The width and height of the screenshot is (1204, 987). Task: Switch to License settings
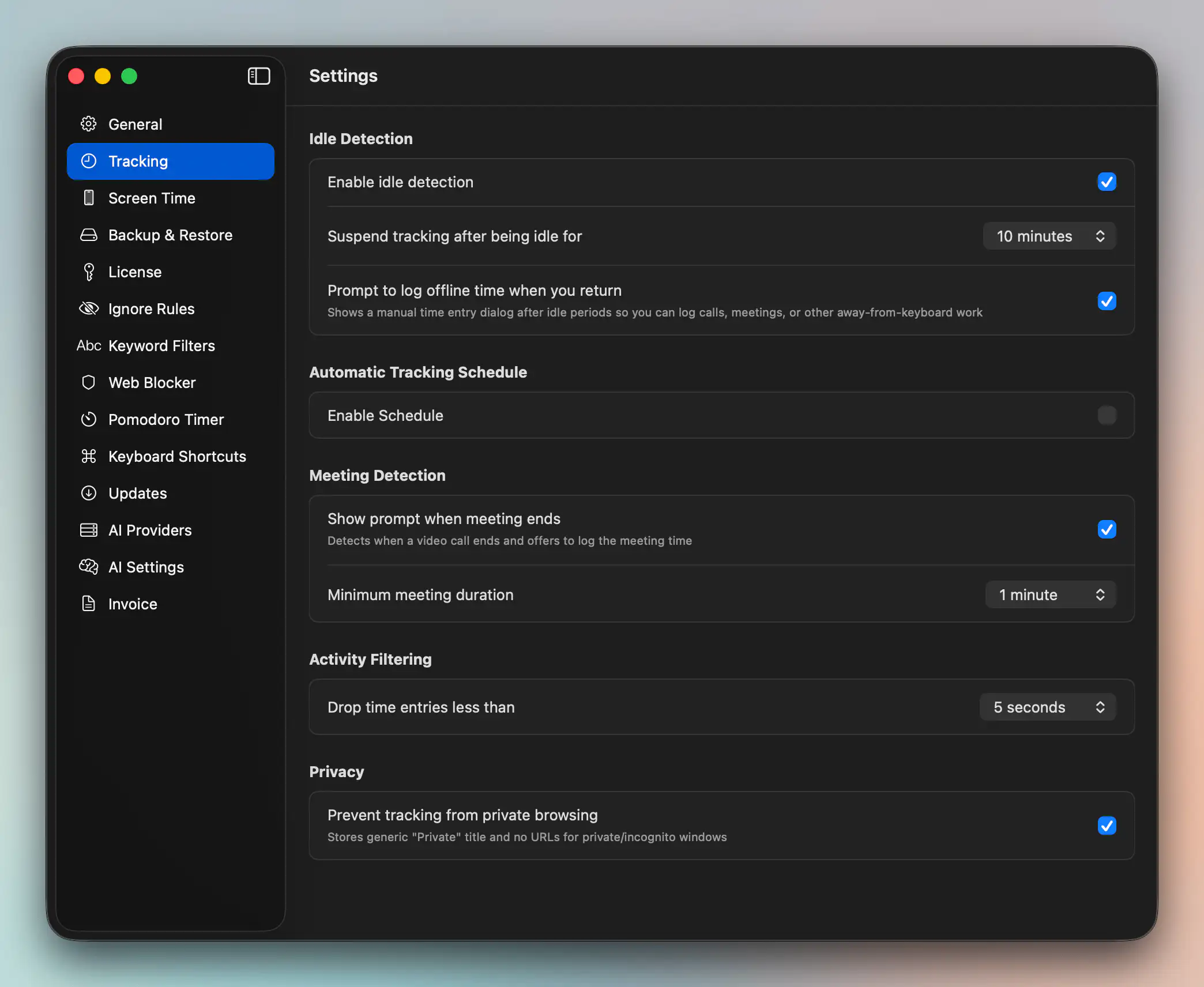click(170, 272)
